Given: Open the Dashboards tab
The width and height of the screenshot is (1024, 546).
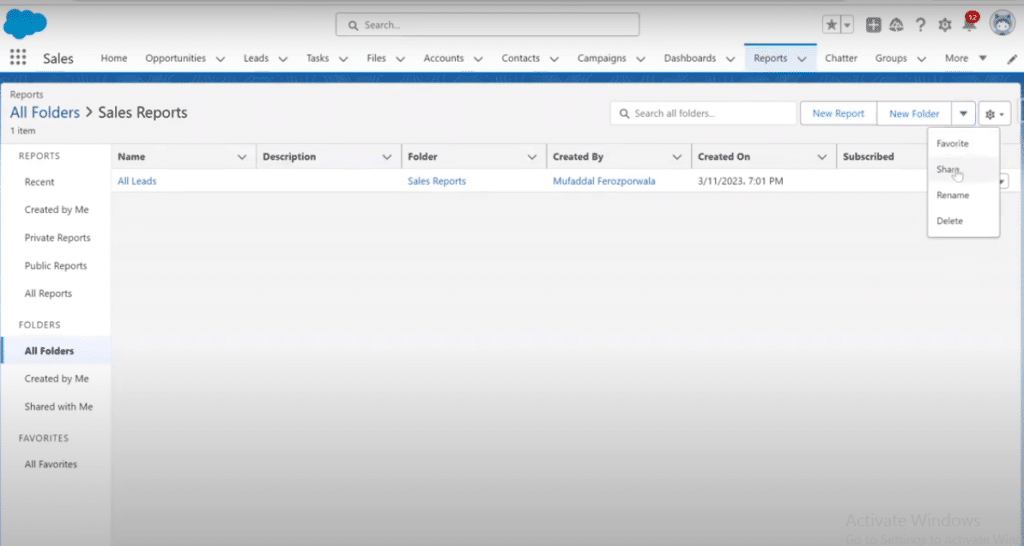Looking at the screenshot, I should (690, 58).
